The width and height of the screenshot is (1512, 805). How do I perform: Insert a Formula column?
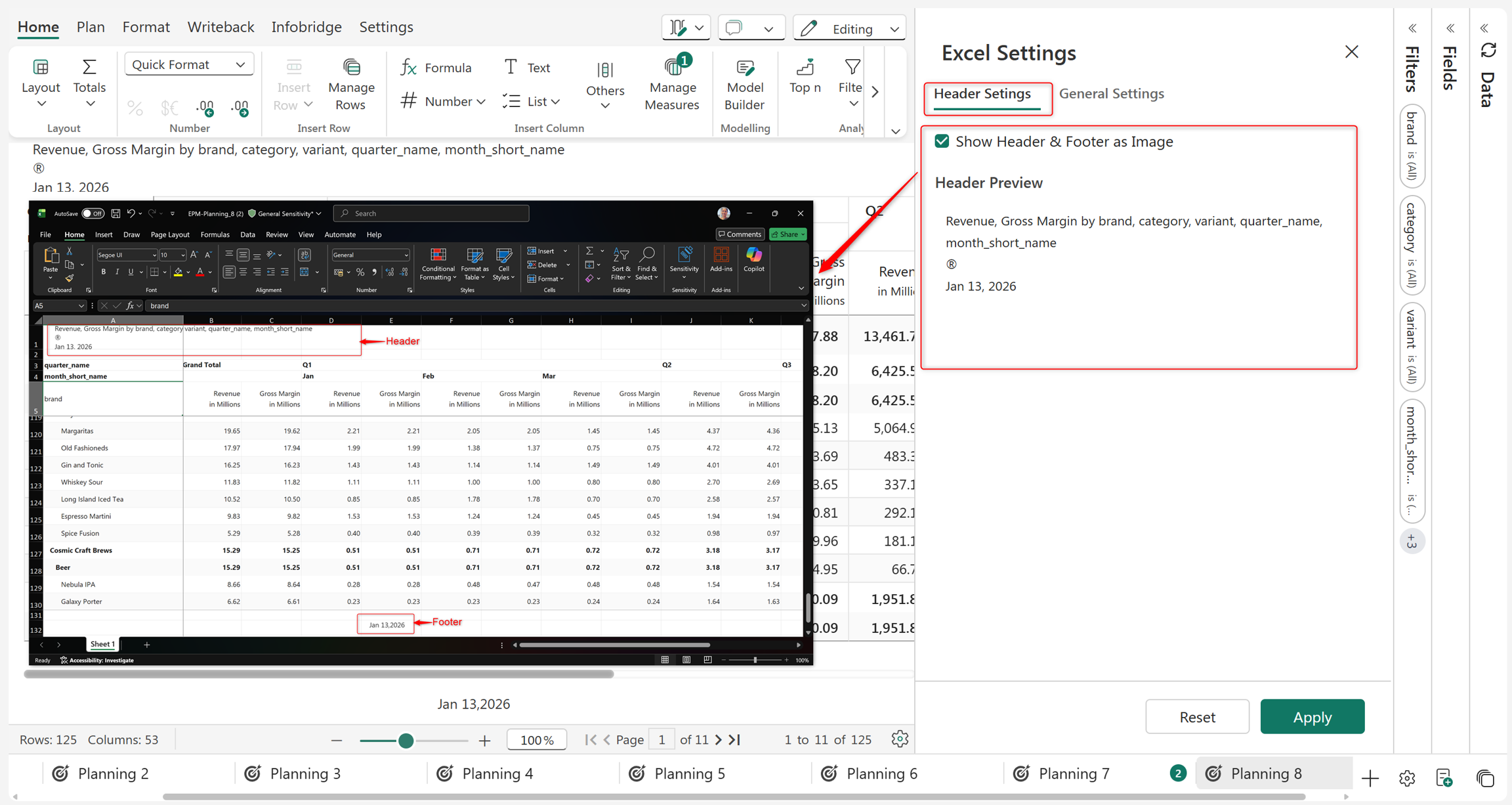pos(436,68)
